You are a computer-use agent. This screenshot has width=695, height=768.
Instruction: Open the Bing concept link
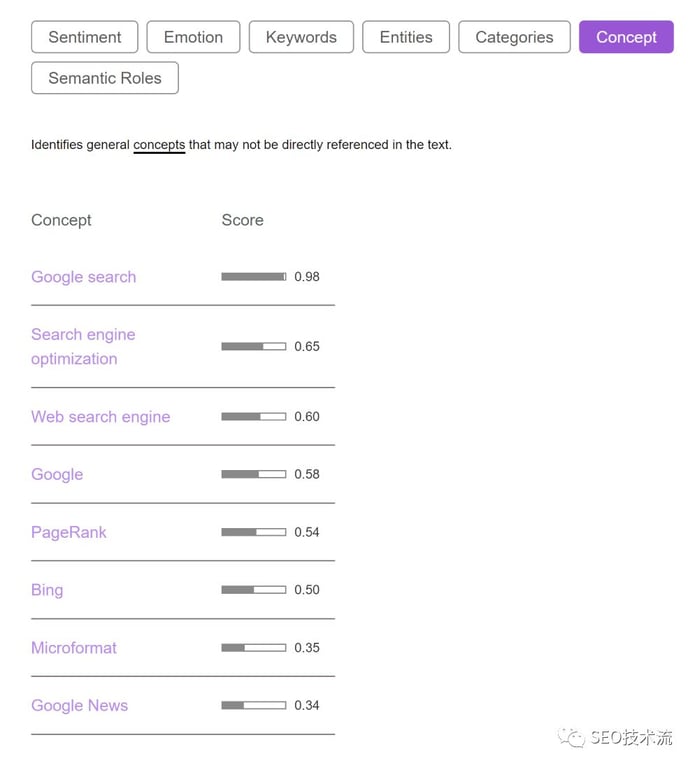click(x=47, y=590)
